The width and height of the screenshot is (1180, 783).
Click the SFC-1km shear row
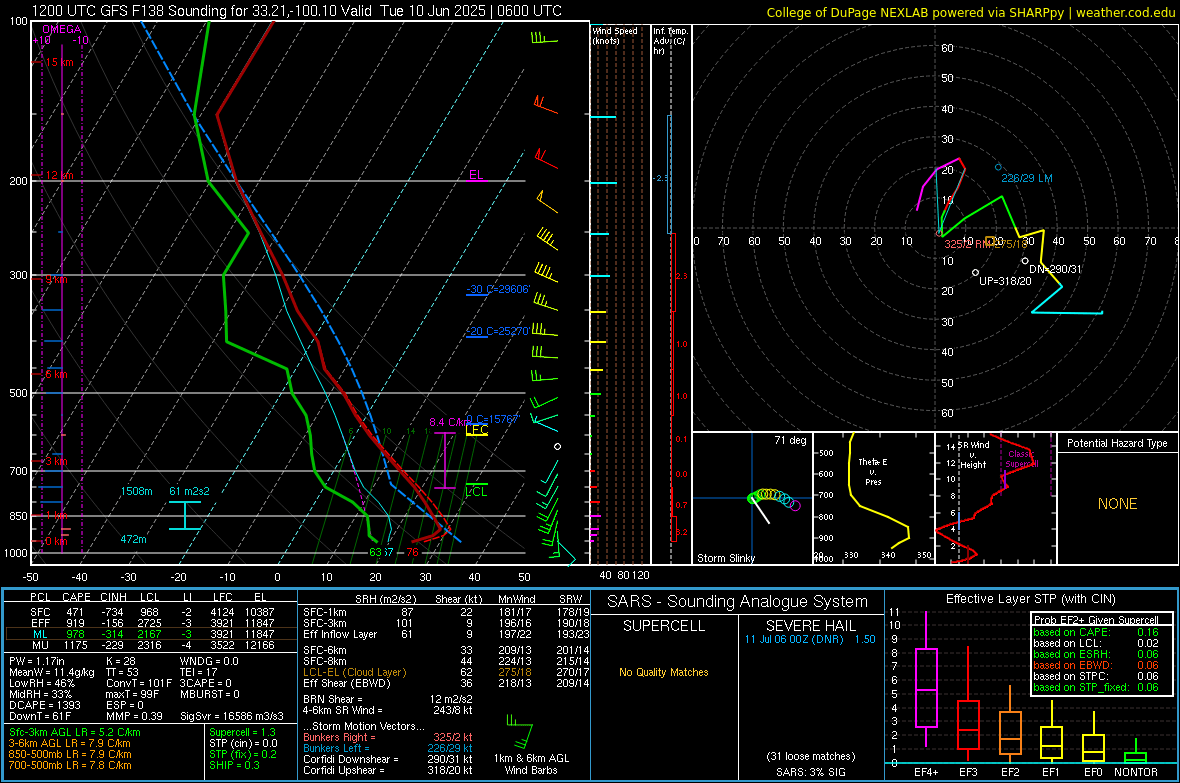[x=446, y=612]
